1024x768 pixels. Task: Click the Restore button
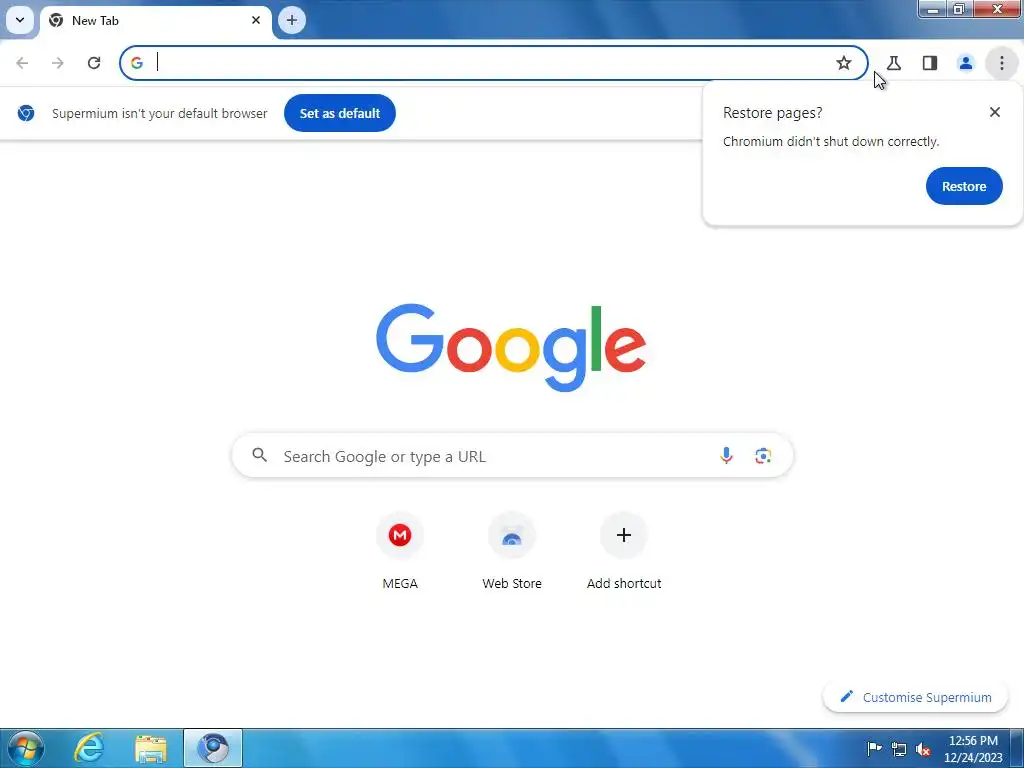click(x=964, y=186)
